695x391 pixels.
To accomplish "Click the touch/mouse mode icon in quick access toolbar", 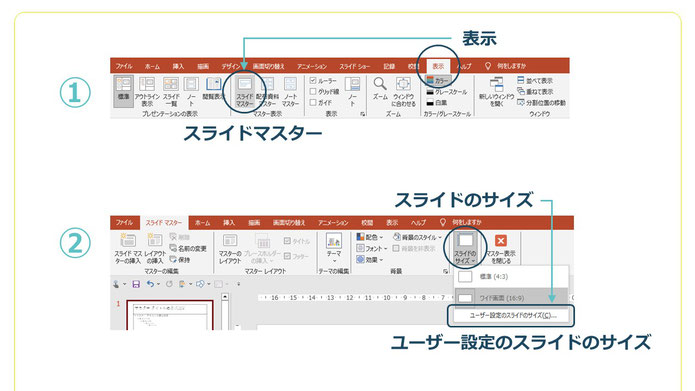I will pyautogui.click(x=116, y=284).
